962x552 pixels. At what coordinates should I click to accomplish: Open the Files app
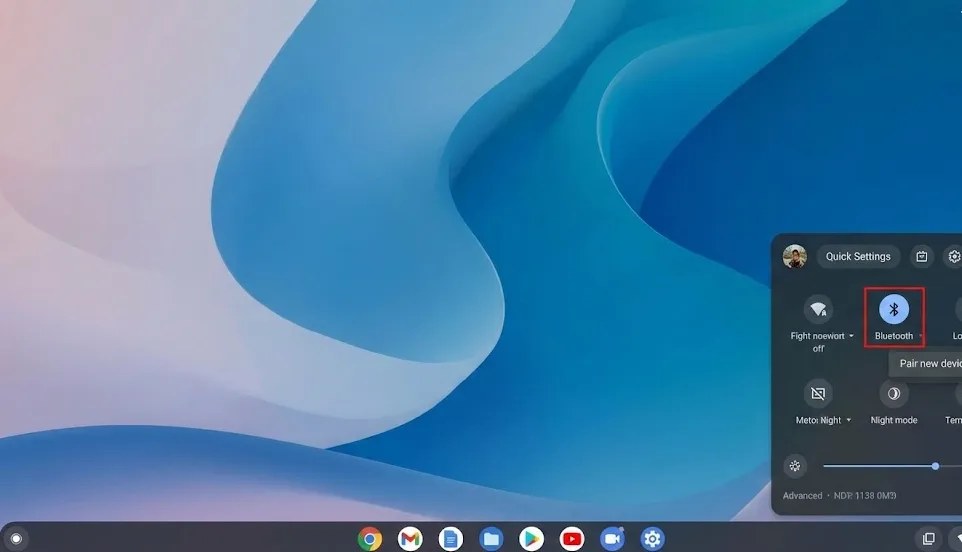click(491, 539)
